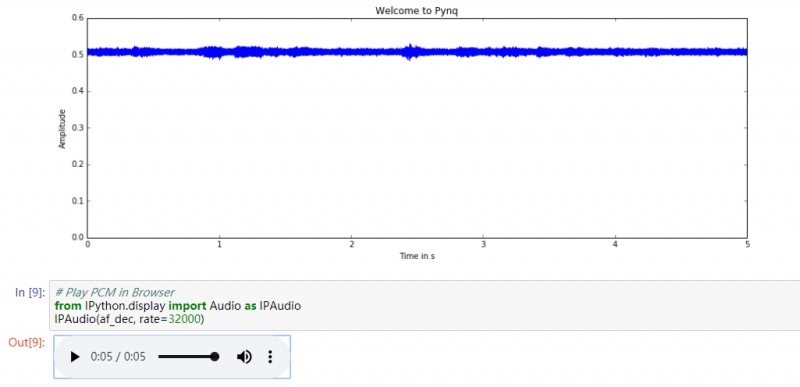This screenshot has width=800, height=387.
Task: Open the audio player three-dot menu
Action: pyautogui.click(x=270, y=357)
